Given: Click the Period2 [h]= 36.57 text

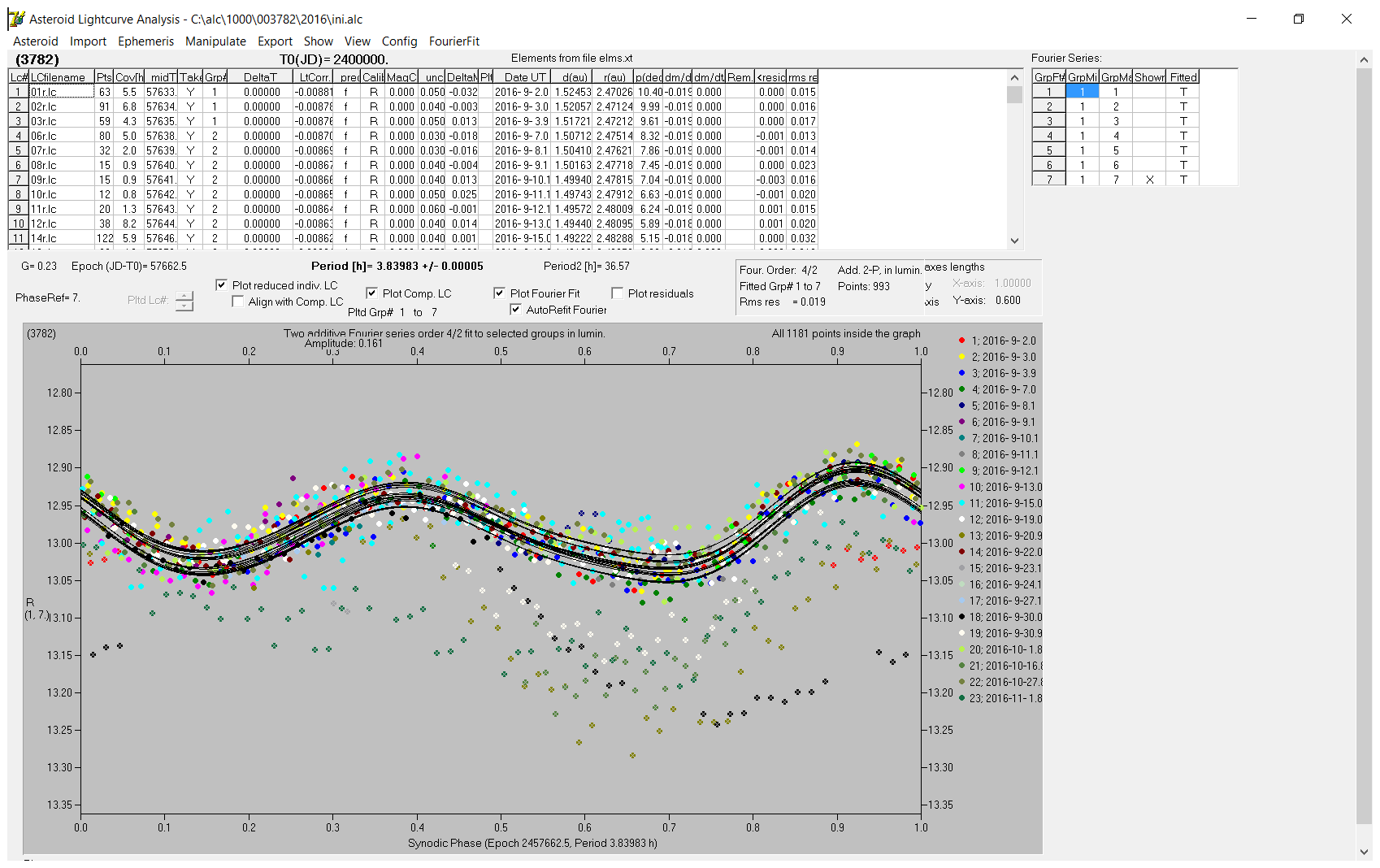Looking at the screenshot, I should click(587, 266).
